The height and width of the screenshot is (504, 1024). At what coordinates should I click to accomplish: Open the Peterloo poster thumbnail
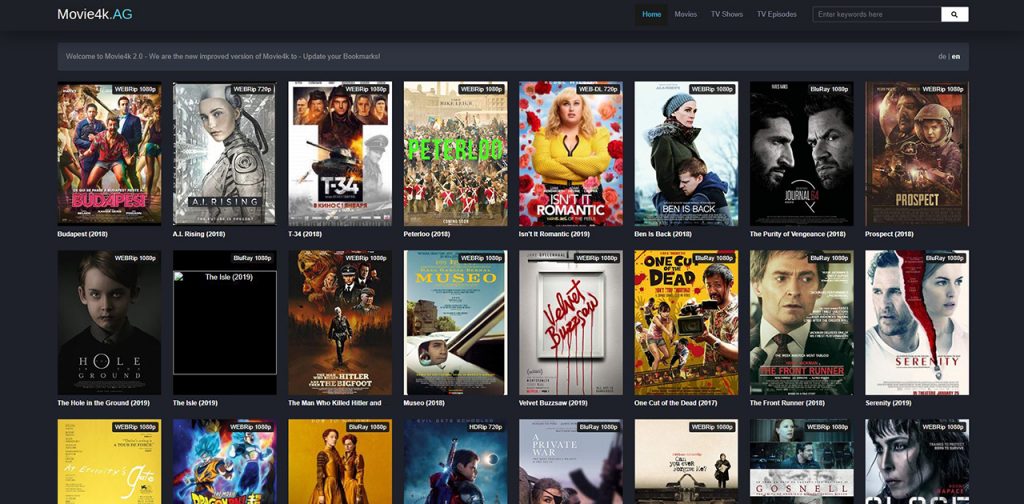tap(455, 153)
